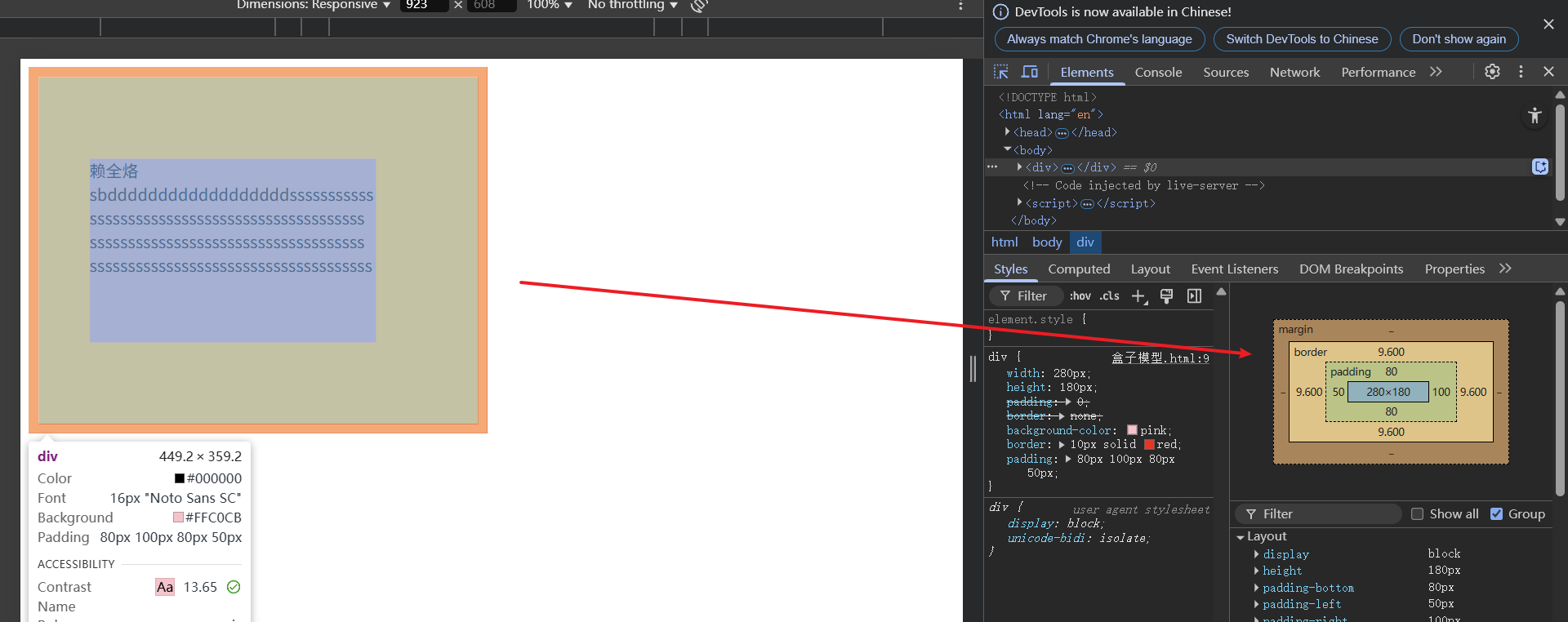Open the Dimensions Responsive dropdown
Viewport: 1568px width, 622px height.
pyautogui.click(x=314, y=5)
